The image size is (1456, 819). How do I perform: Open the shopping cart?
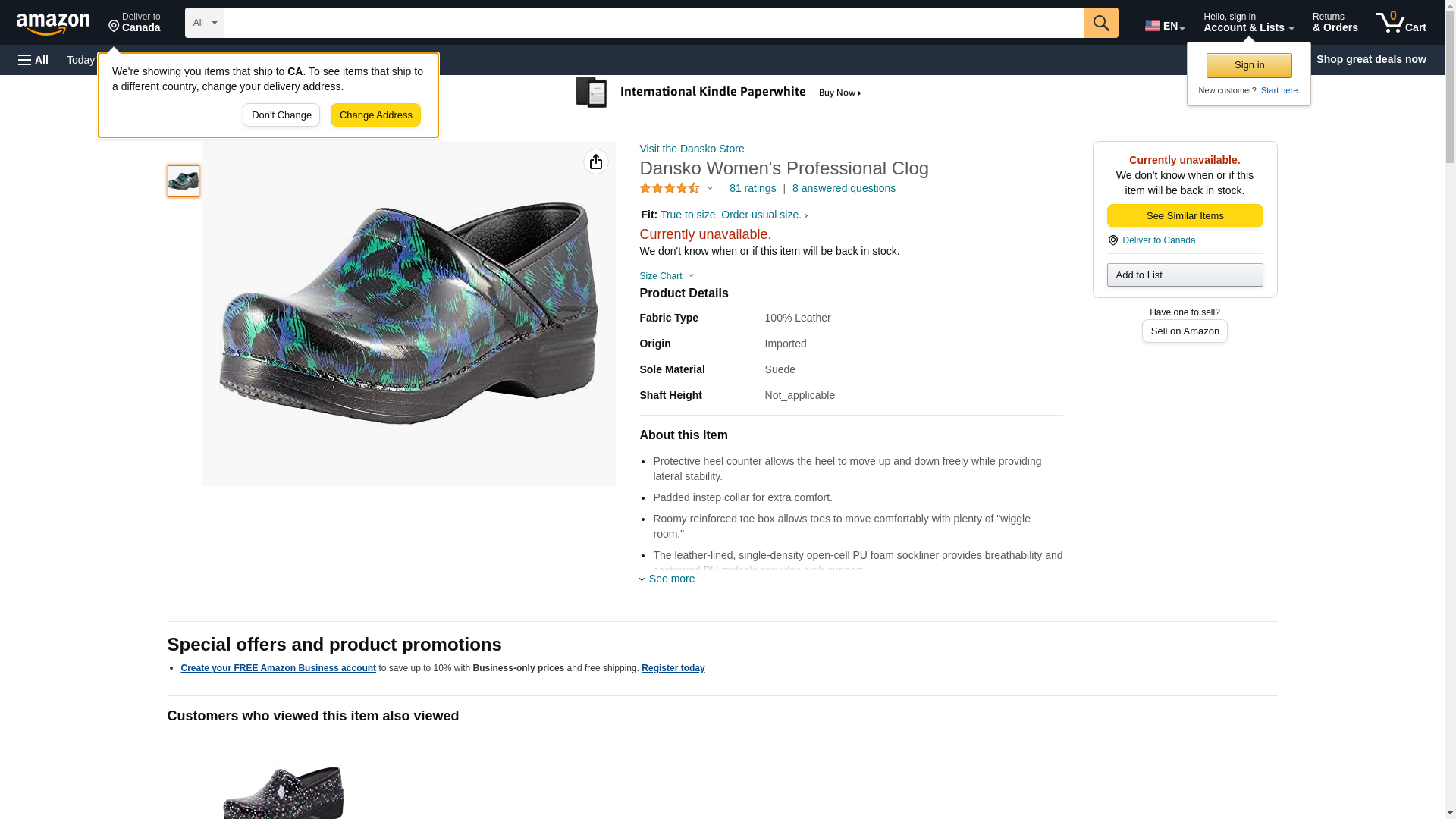click(x=1401, y=23)
